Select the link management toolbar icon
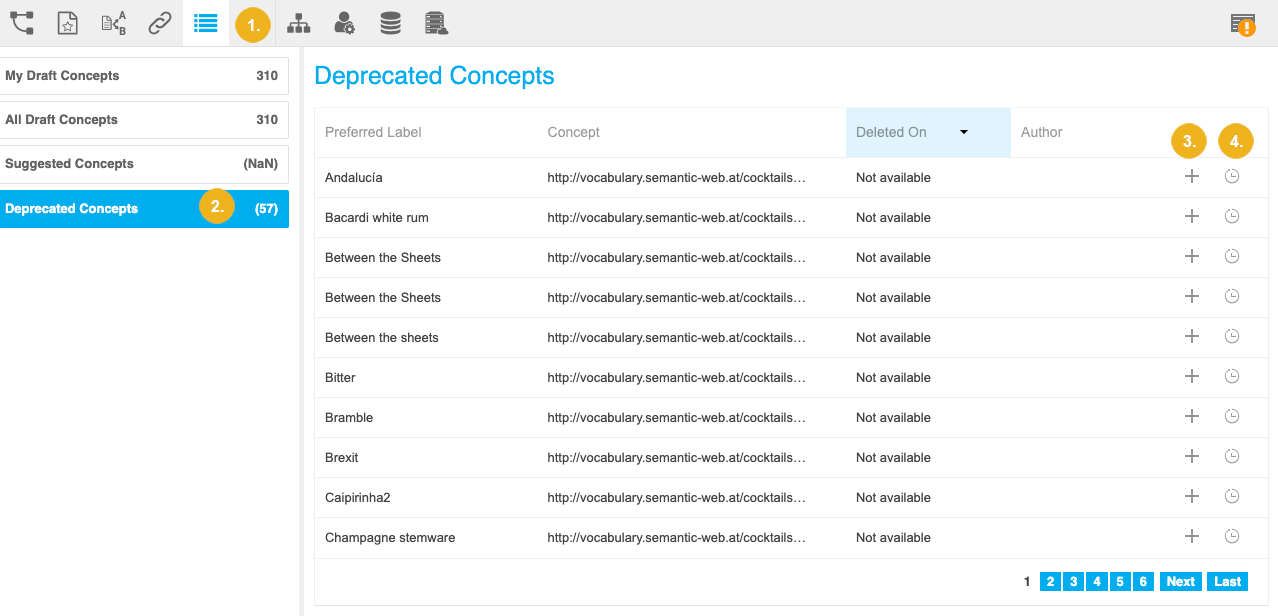This screenshot has height=616, width=1278. (x=159, y=23)
